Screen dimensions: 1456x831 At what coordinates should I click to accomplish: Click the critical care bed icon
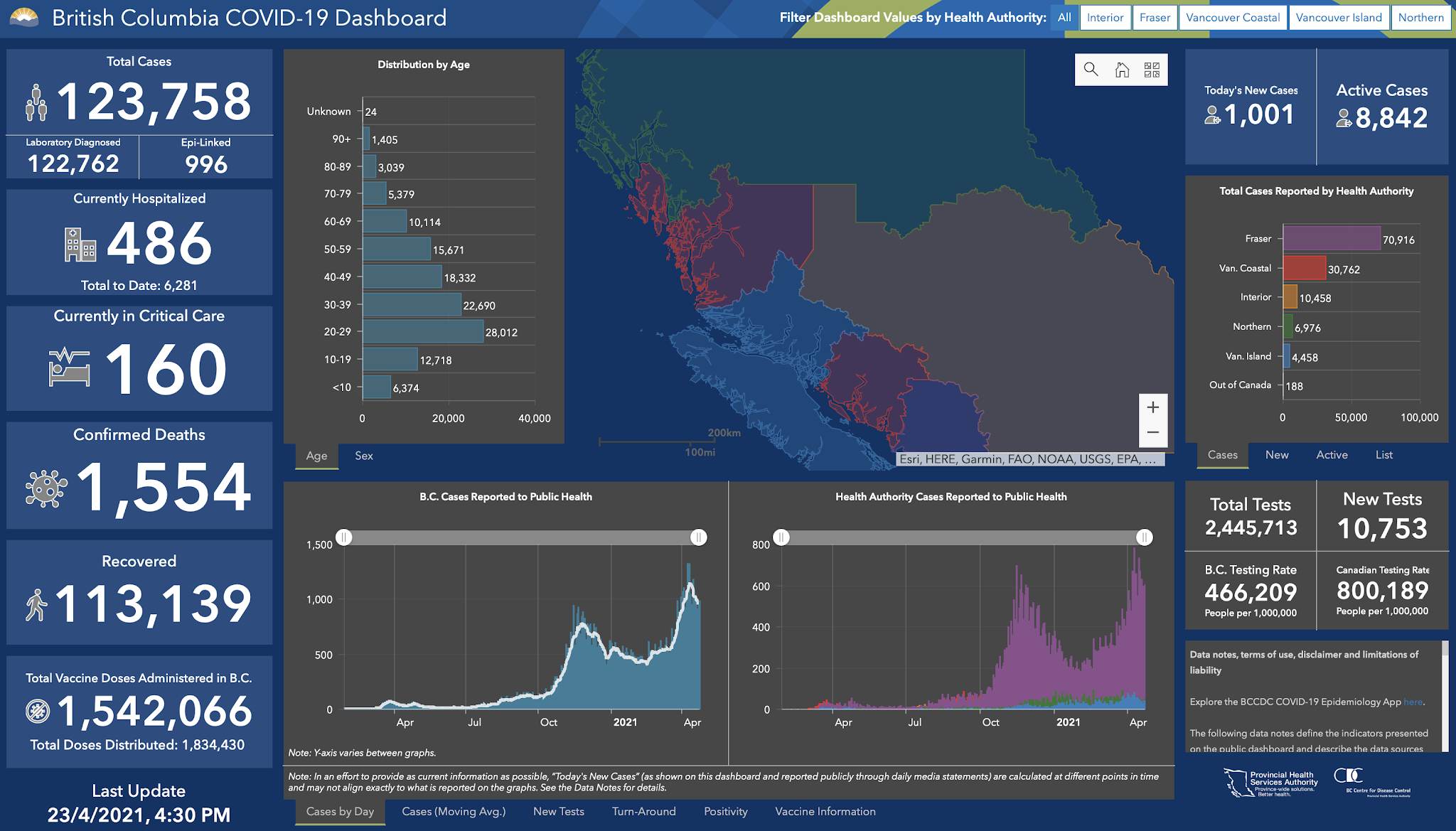point(69,368)
